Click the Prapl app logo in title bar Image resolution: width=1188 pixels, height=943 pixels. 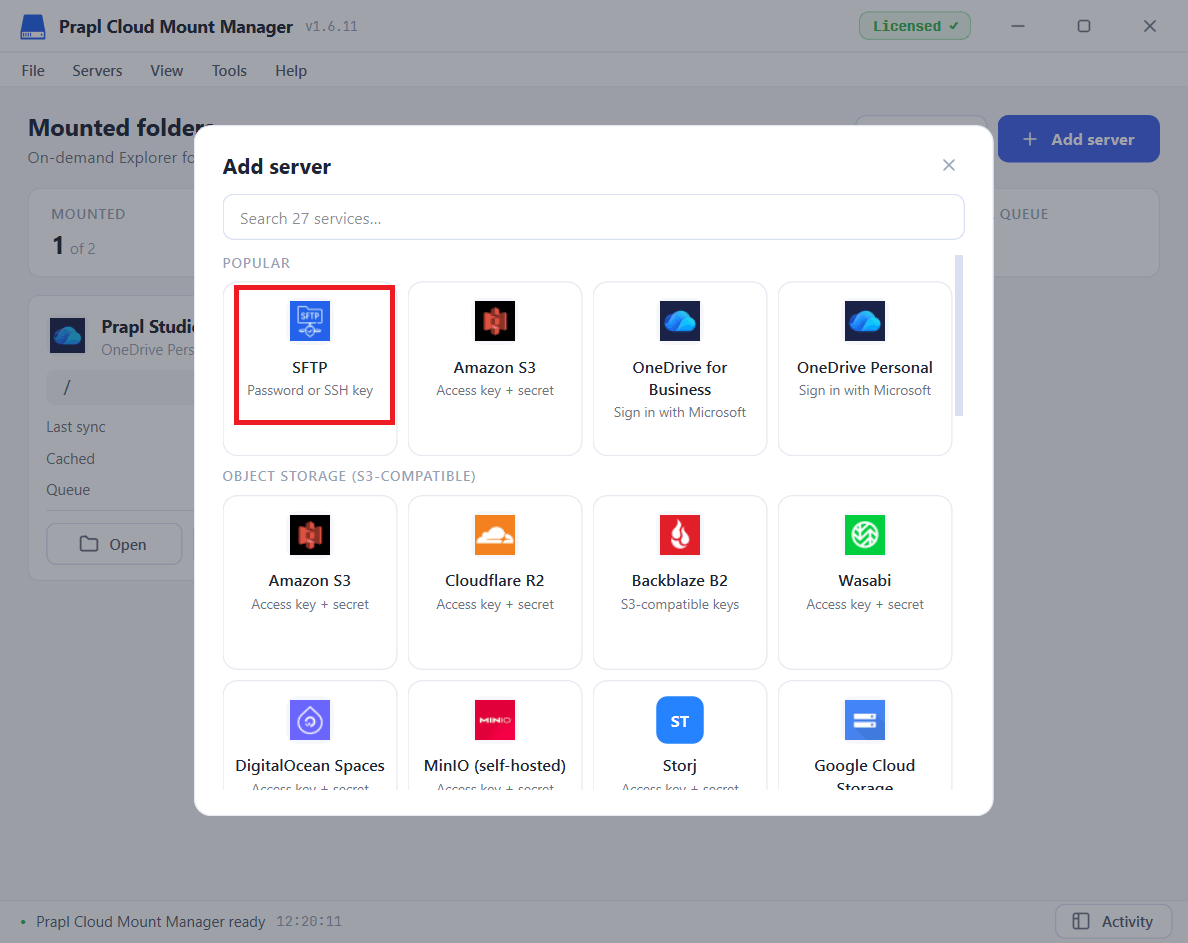pyautogui.click(x=33, y=27)
